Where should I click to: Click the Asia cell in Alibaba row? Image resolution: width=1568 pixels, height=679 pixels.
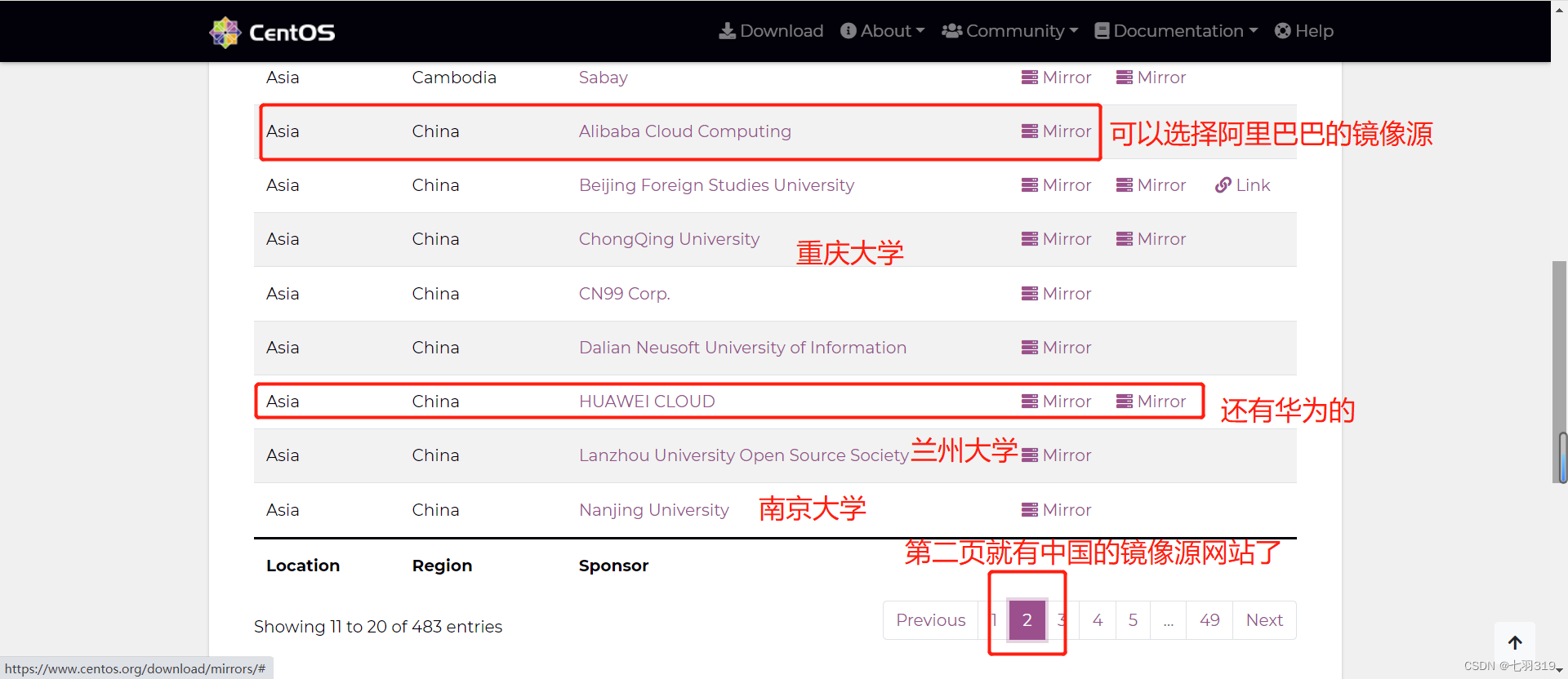point(283,131)
